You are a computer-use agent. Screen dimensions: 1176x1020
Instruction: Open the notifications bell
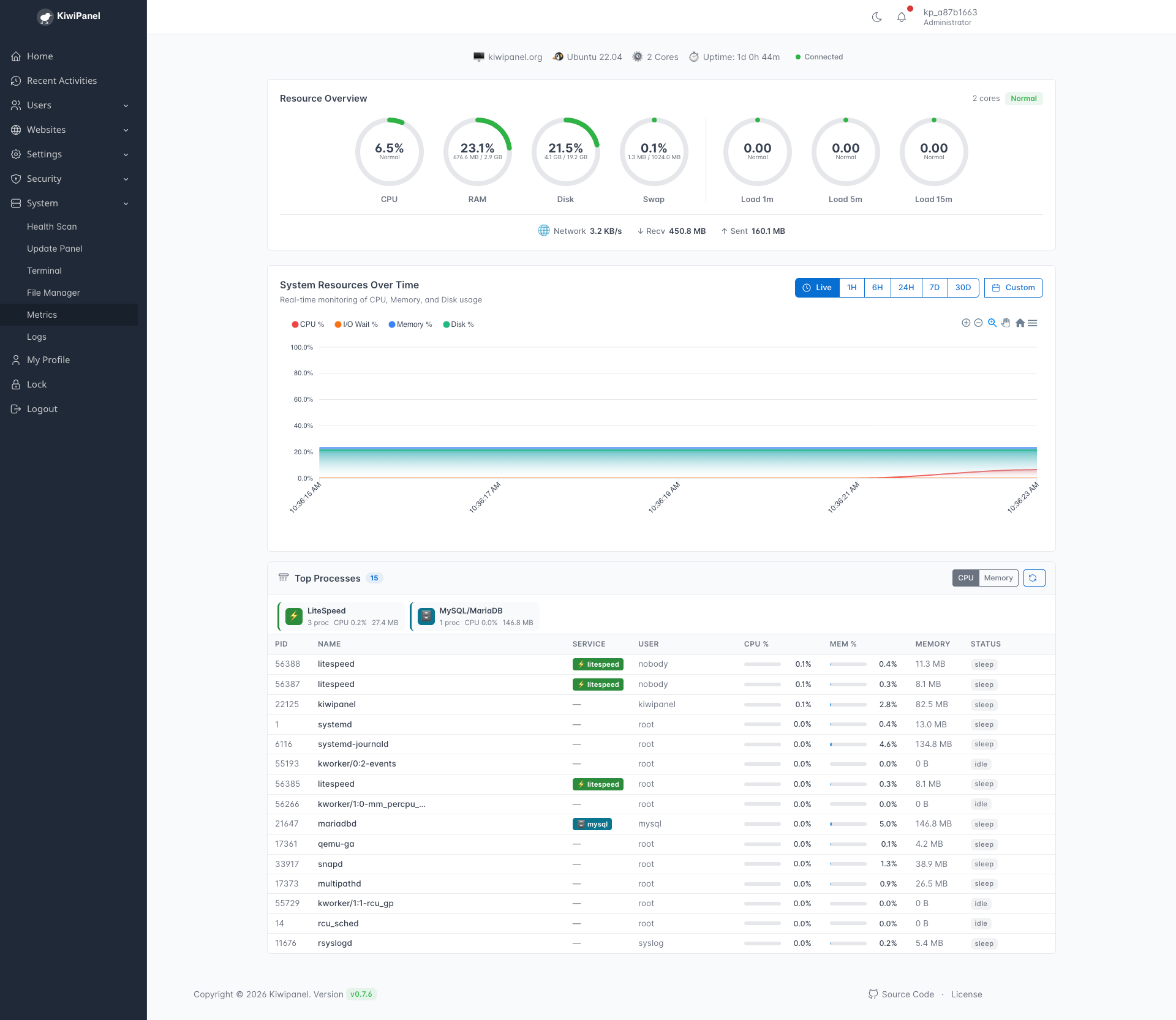(901, 17)
